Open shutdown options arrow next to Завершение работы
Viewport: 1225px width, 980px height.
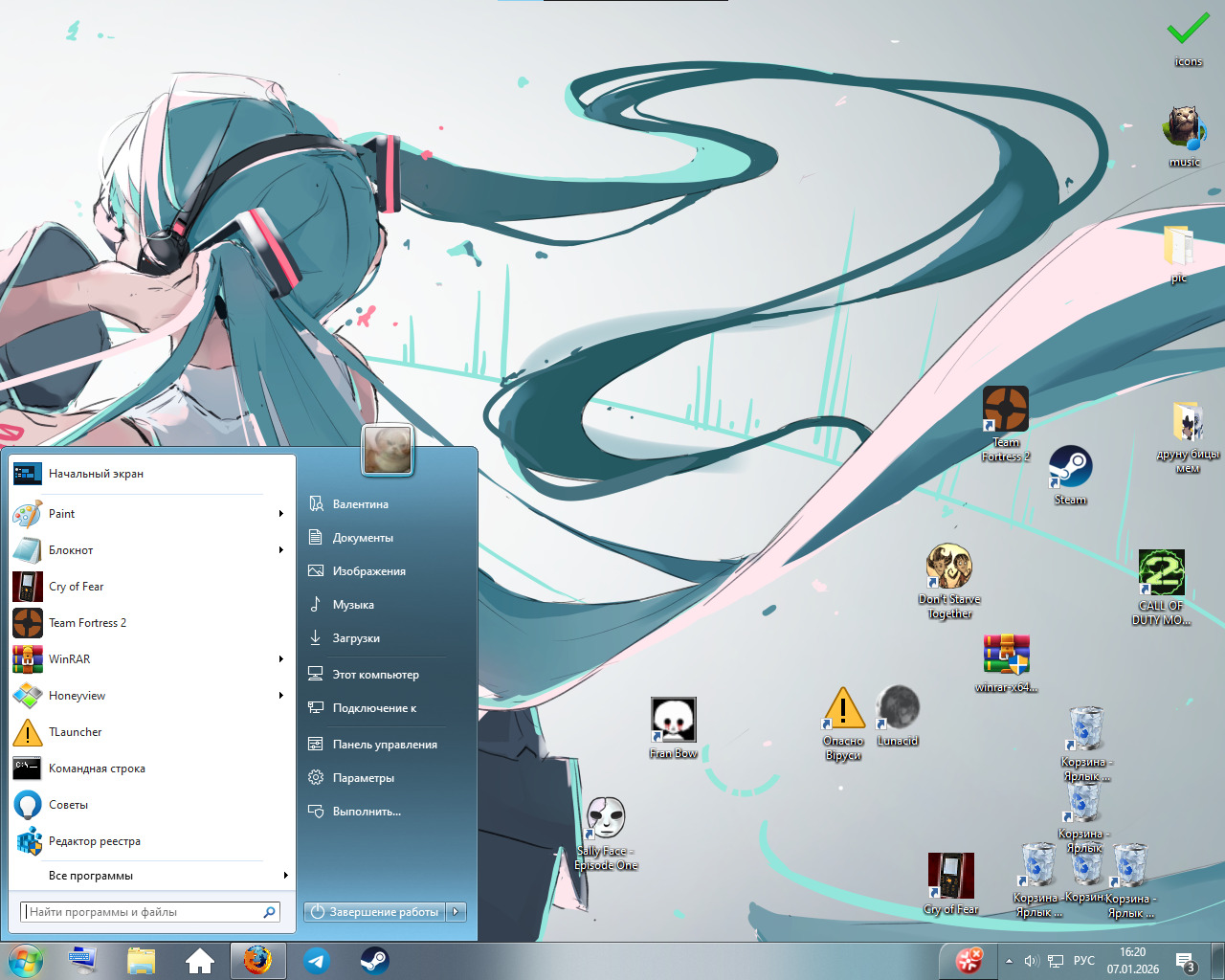457,912
